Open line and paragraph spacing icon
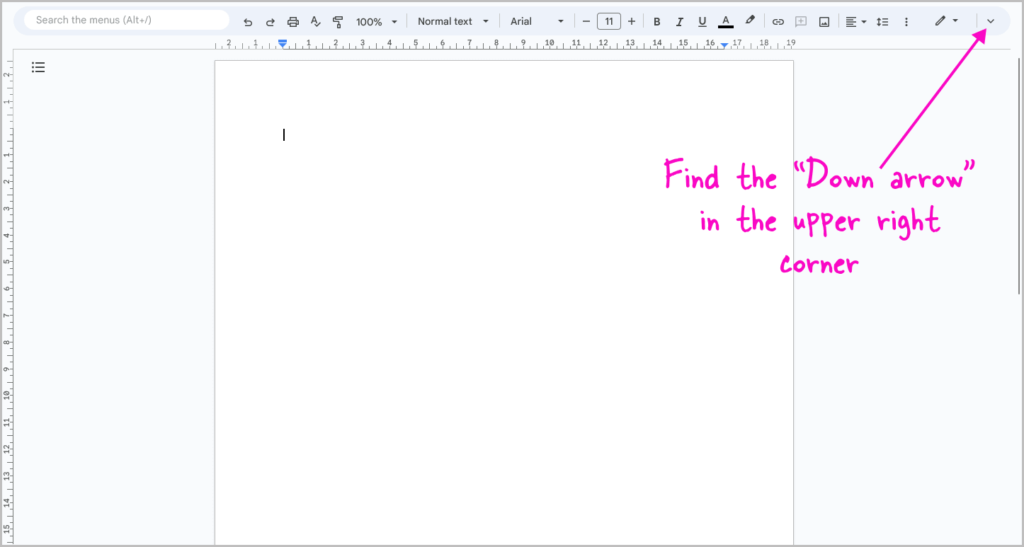This screenshot has width=1024, height=547. coord(882,22)
